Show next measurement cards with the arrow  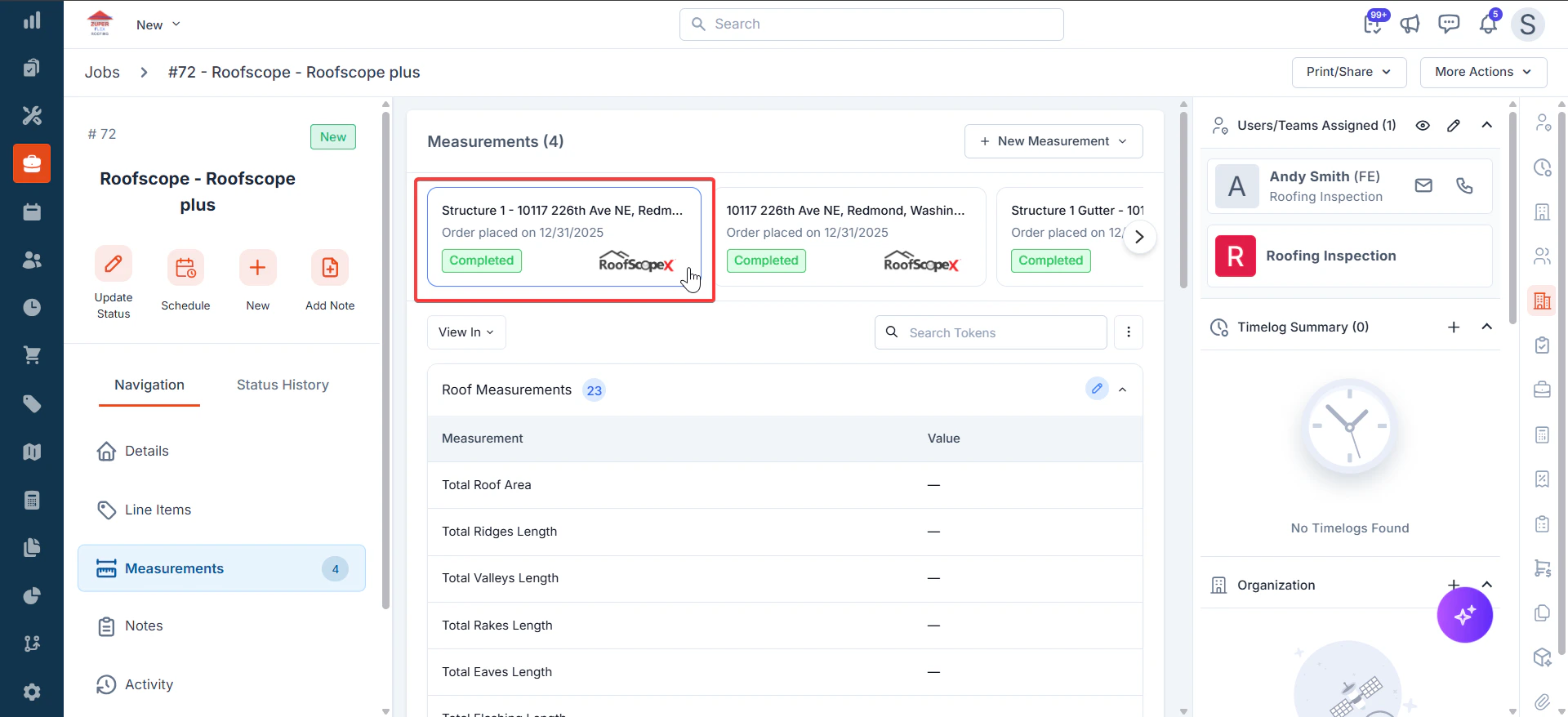coord(1139,237)
